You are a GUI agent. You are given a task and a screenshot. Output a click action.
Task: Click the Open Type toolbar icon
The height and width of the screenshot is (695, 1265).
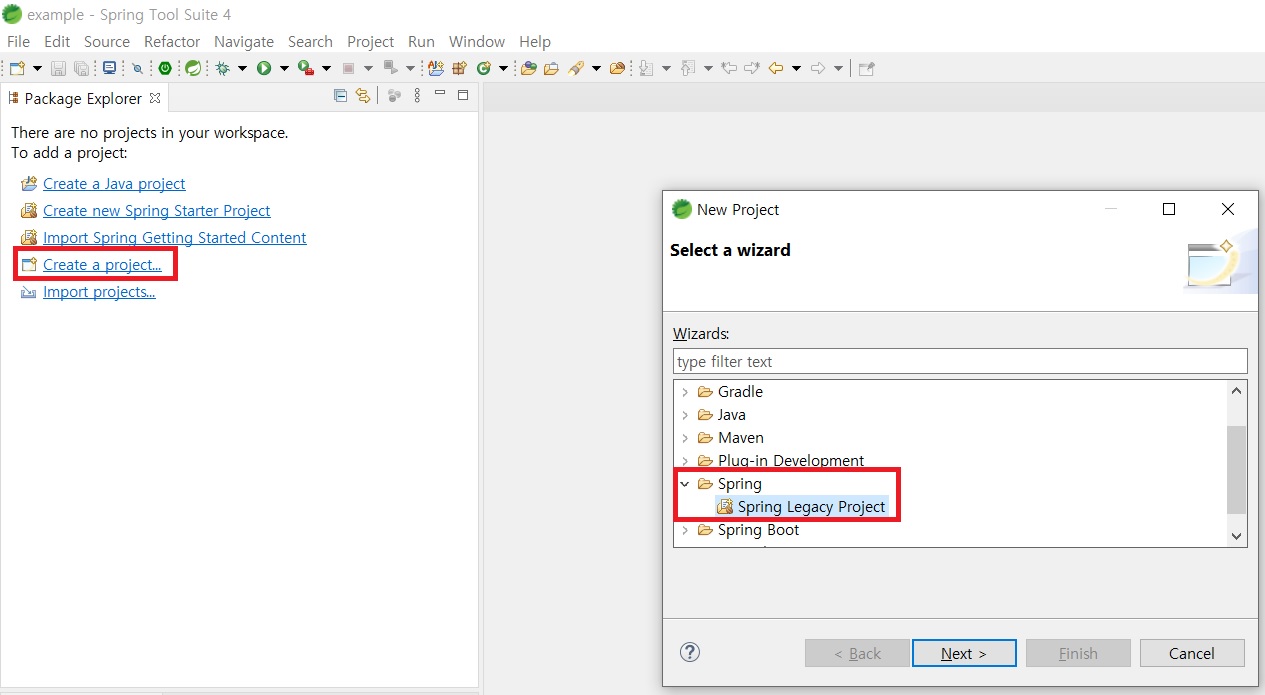pyautogui.click(x=528, y=68)
